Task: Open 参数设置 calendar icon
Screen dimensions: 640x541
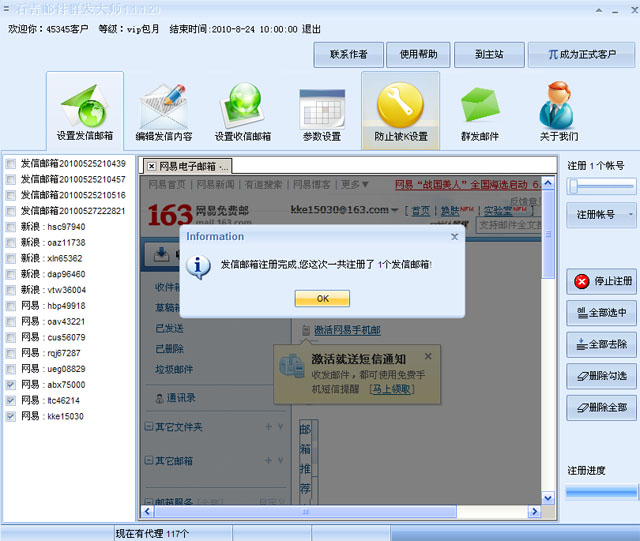Action: coord(322,111)
